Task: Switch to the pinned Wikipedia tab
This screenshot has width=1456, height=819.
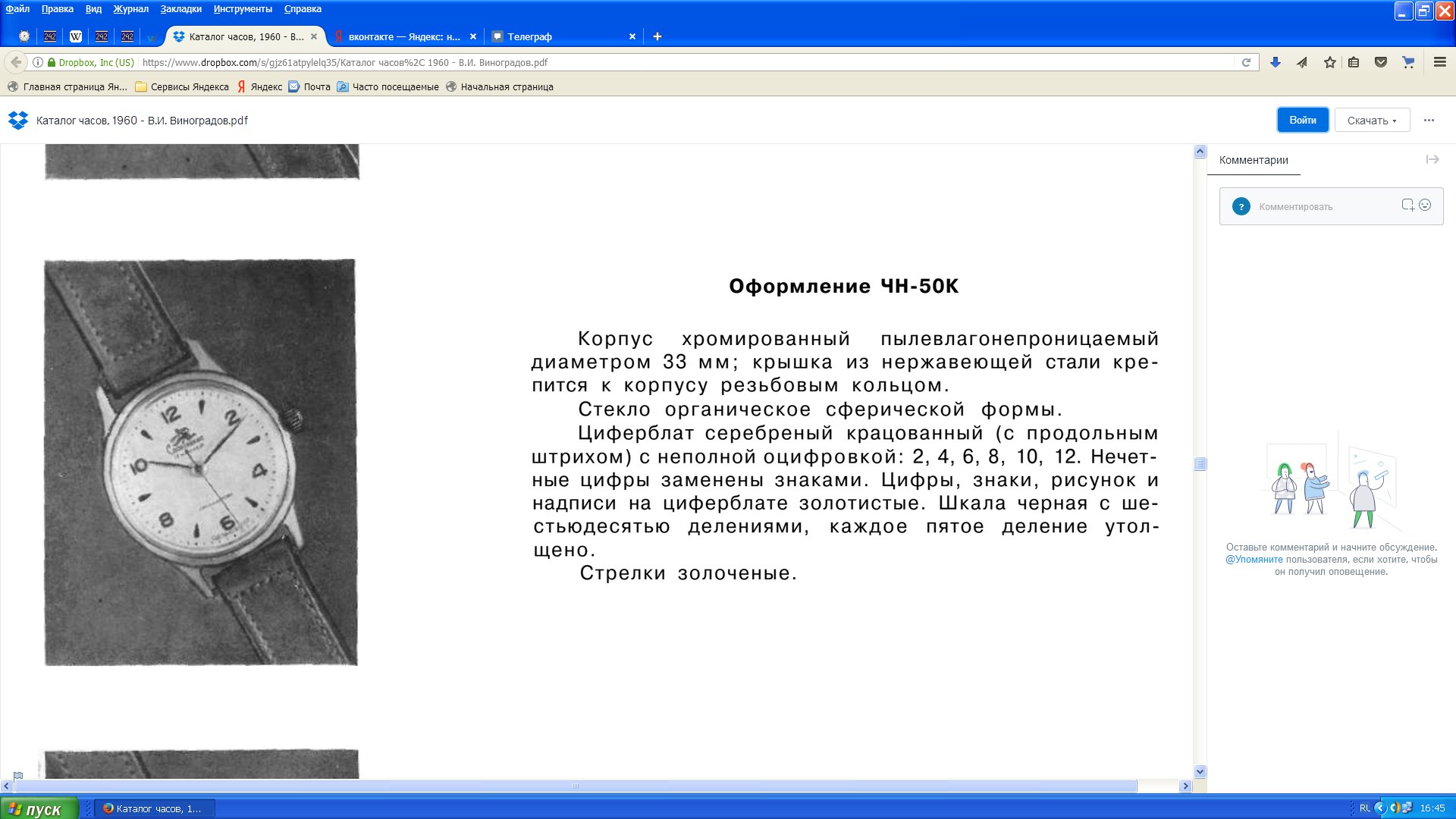Action: pos(75,36)
